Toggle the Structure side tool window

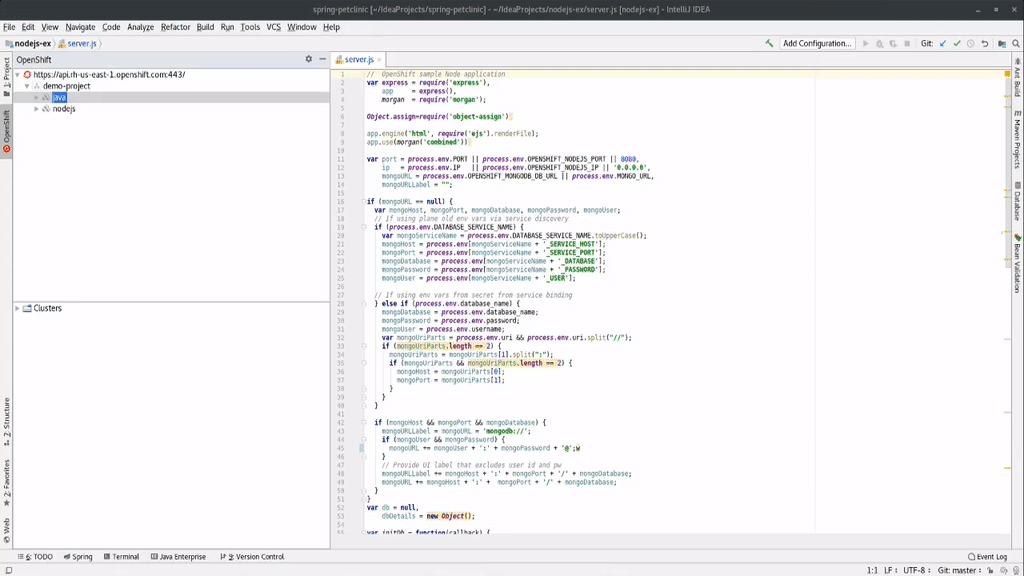[7, 421]
